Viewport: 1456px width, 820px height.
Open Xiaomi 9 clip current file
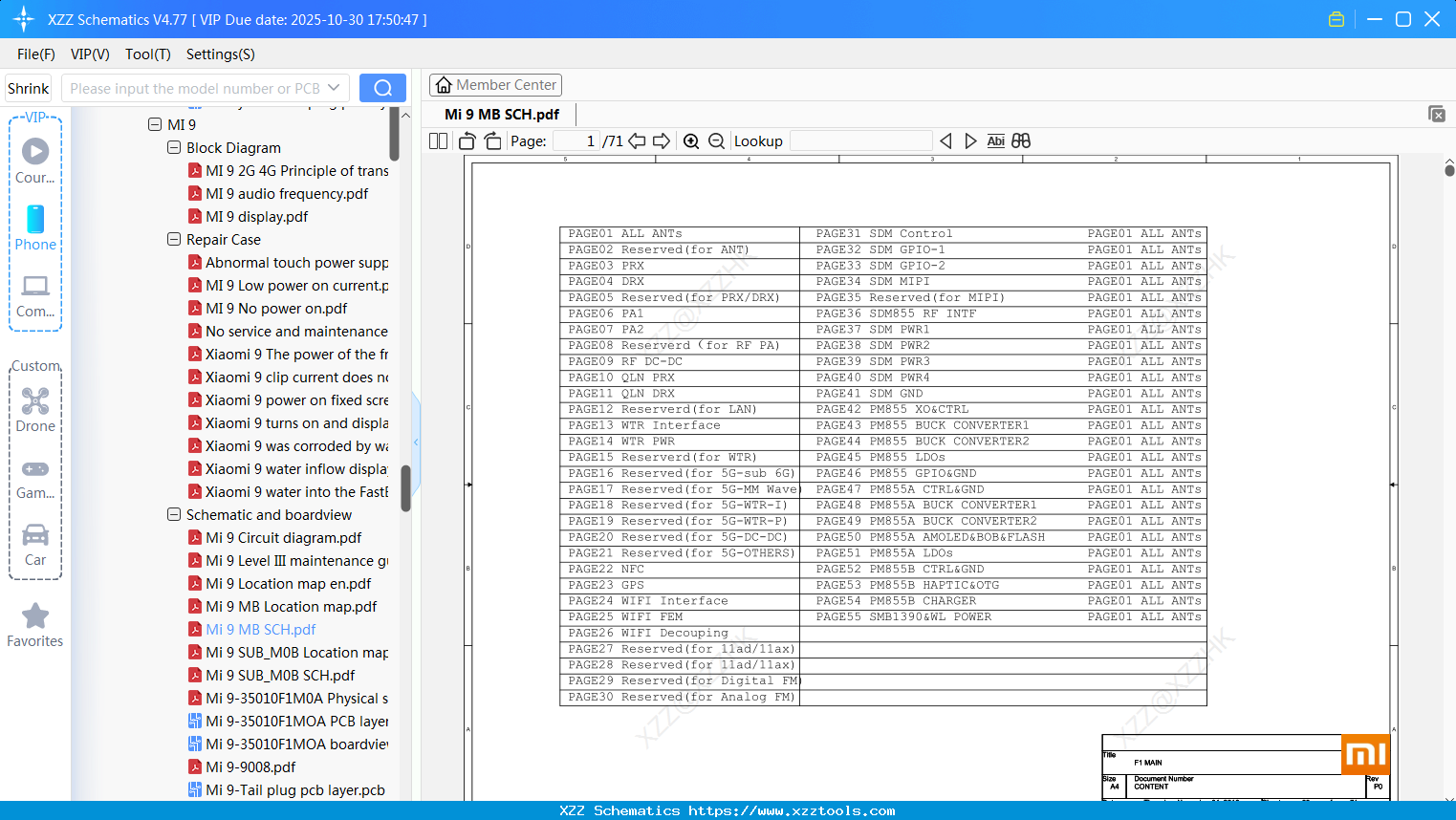click(x=288, y=378)
